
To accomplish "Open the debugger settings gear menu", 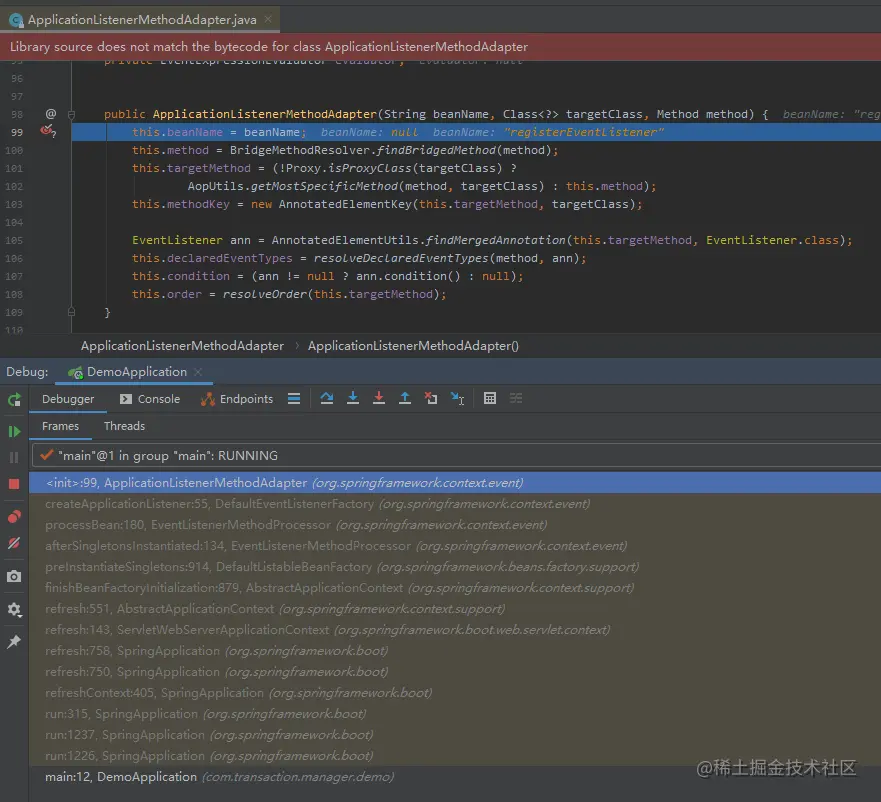I will click(x=14, y=609).
